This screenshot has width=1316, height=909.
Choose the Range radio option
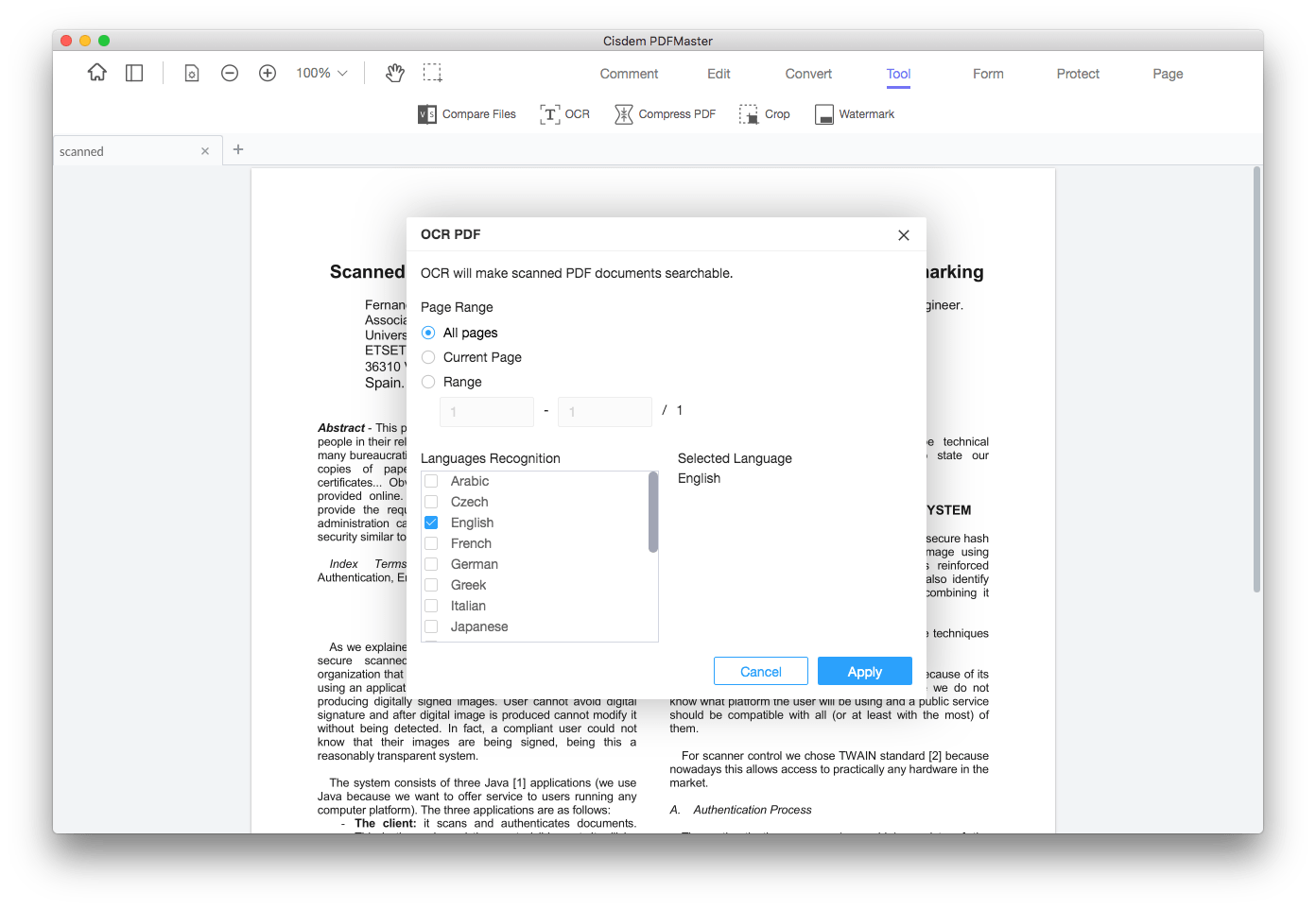(x=429, y=382)
